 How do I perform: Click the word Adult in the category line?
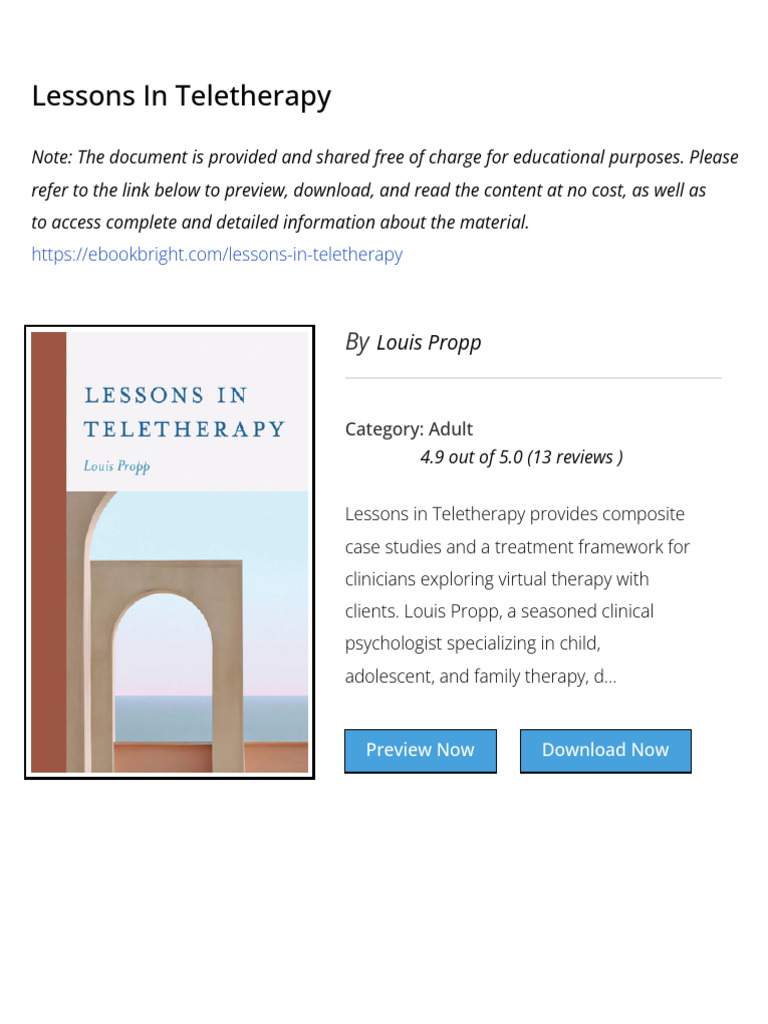(x=451, y=429)
